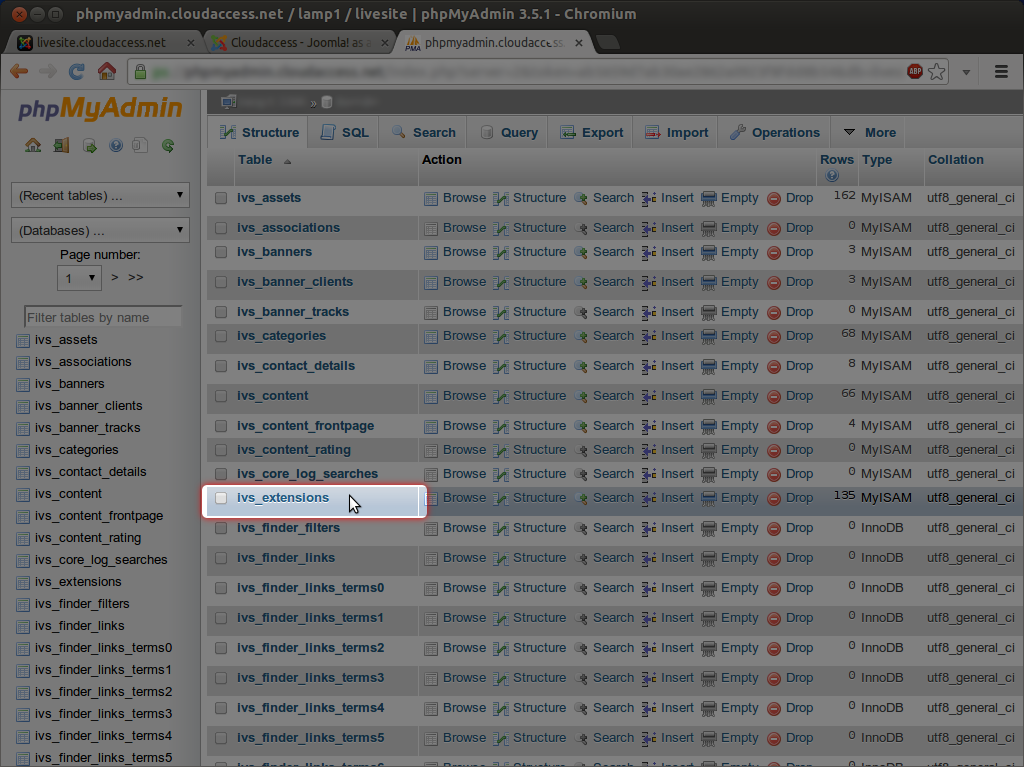Click the table icon beside ivs_finder_links in sidebar
Screen dimensions: 1024x767
tap(23, 627)
